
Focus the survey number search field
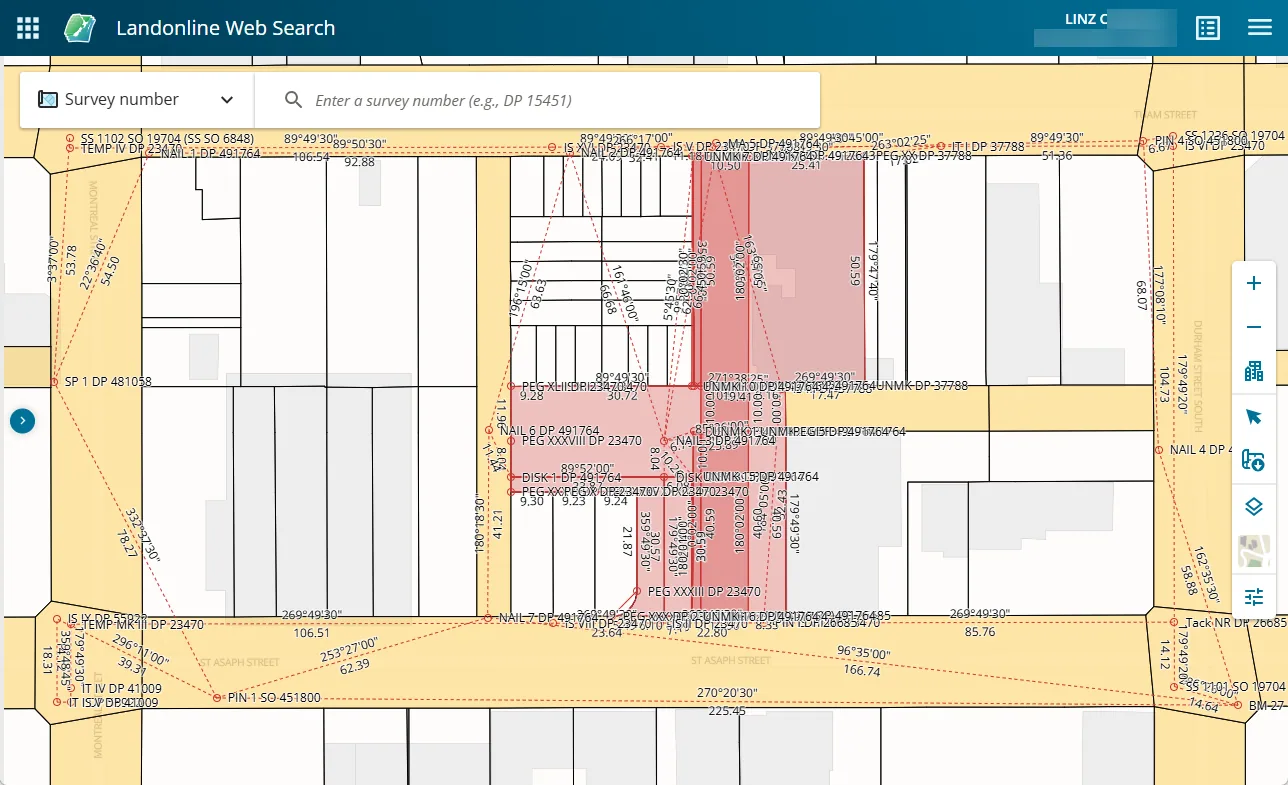pyautogui.click(x=537, y=100)
